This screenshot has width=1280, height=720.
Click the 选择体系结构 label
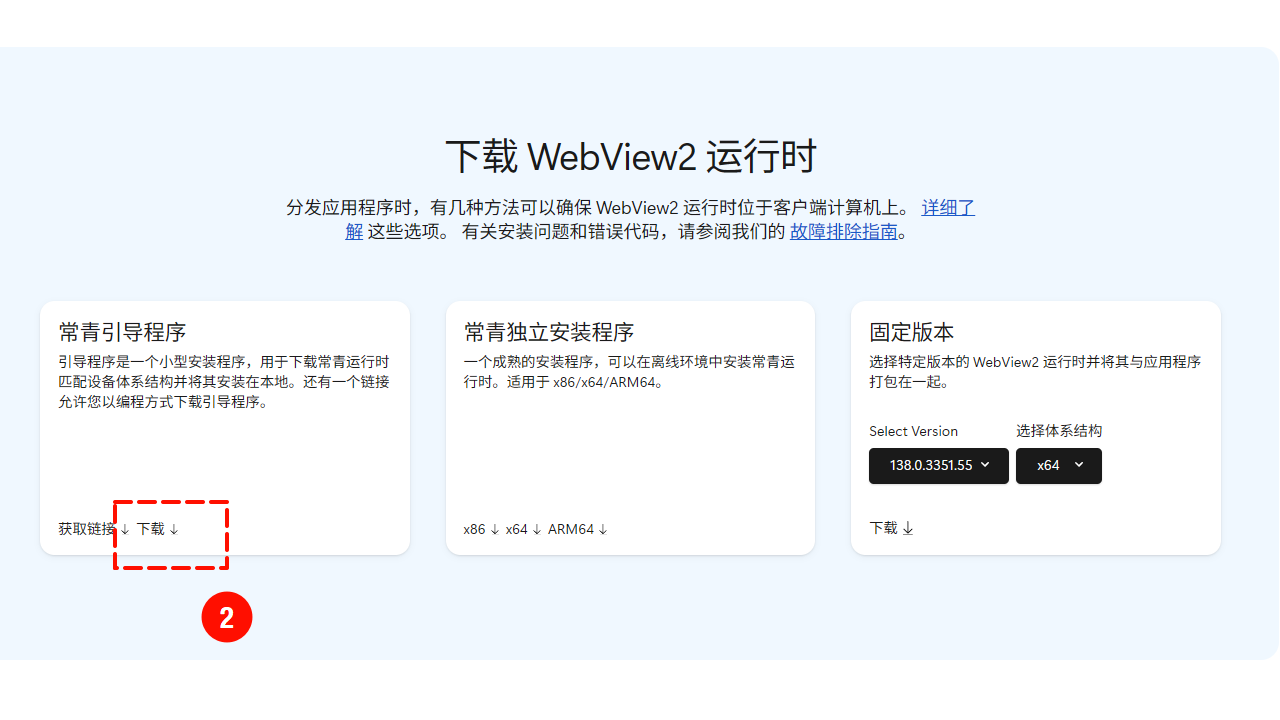tap(1059, 431)
